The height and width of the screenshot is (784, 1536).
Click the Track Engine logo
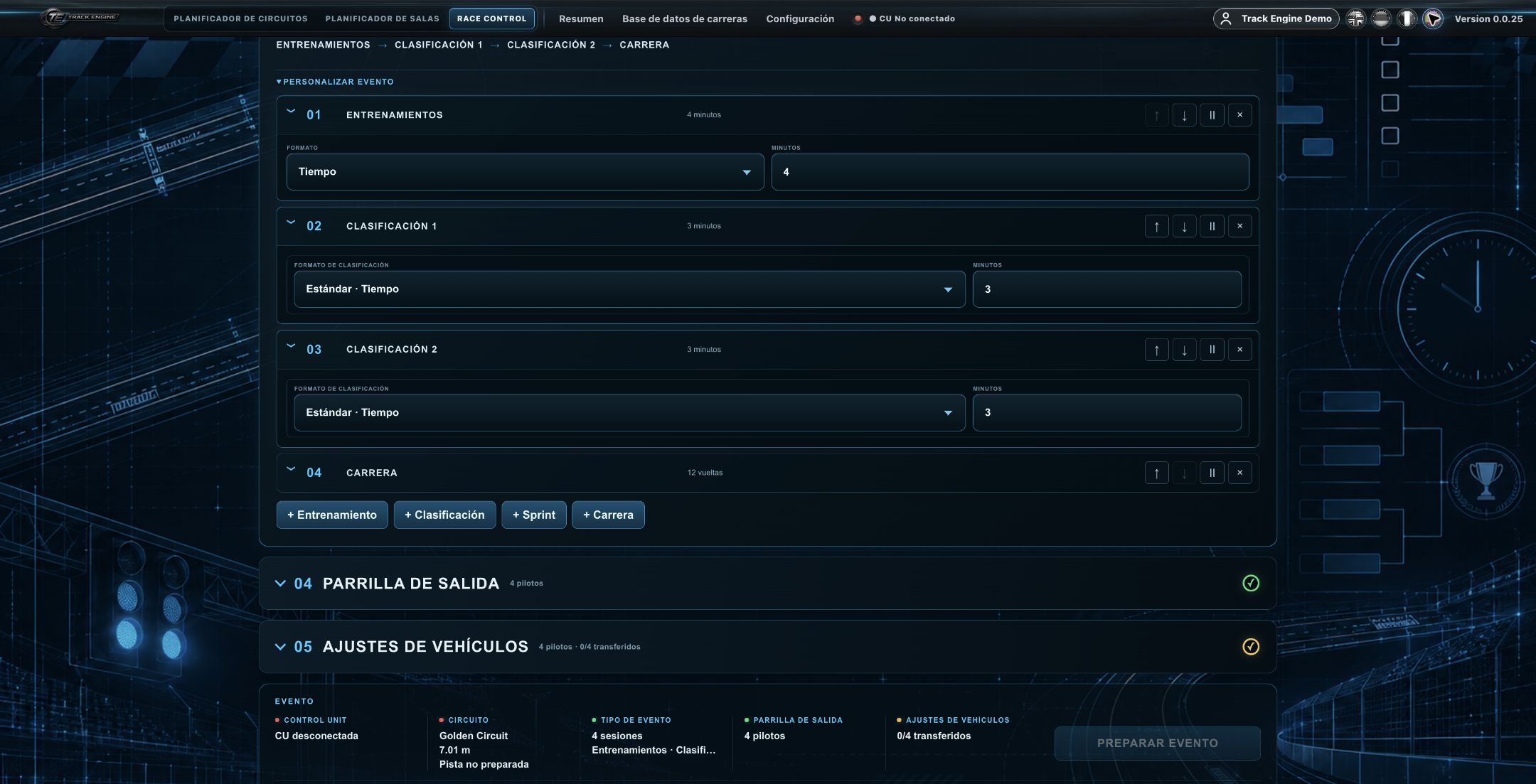coord(80,18)
